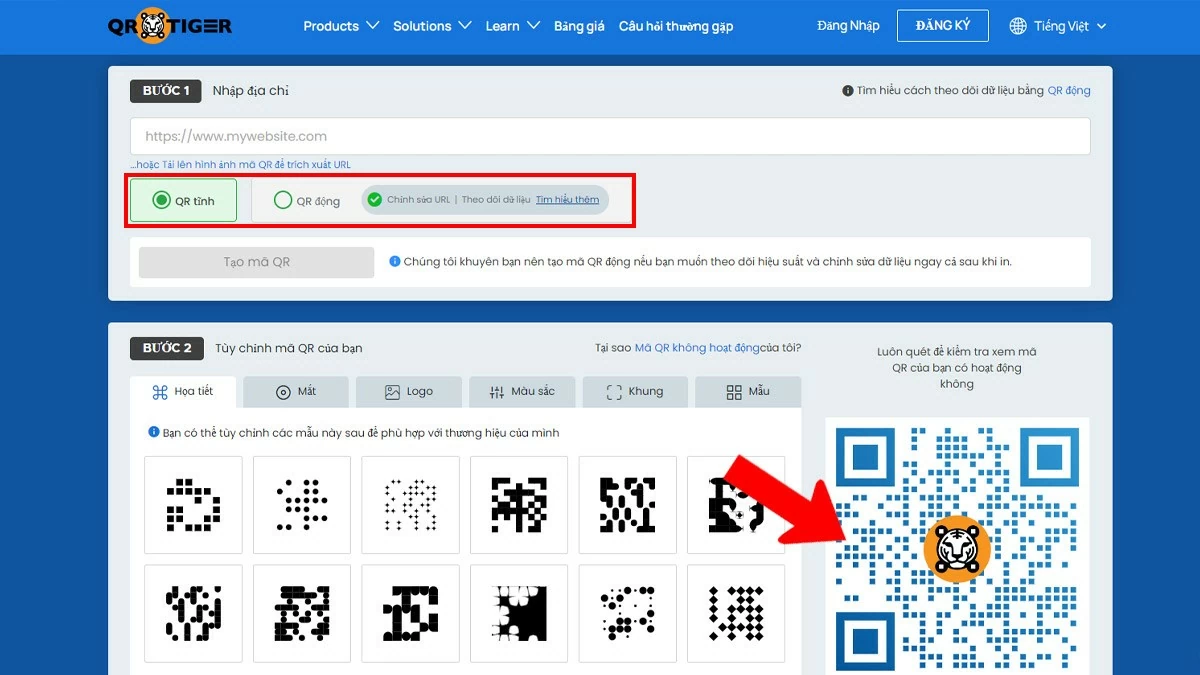The width and height of the screenshot is (1200, 675).
Task: Click the website URL input field
Action: coord(610,135)
